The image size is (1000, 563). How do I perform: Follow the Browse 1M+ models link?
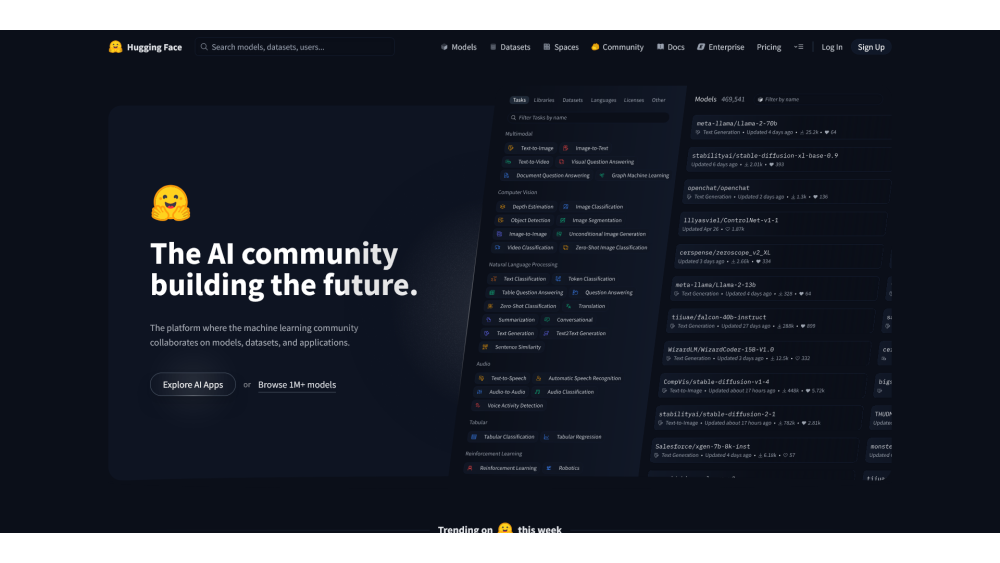[297, 385]
